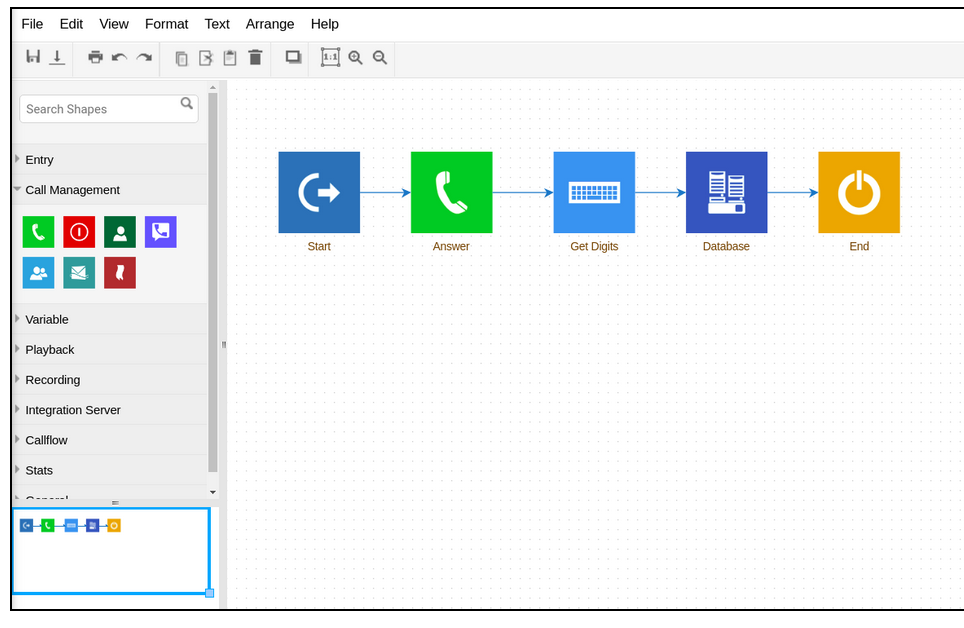The width and height of the screenshot is (964, 628).
Task: Expand the Integration Server section
Action: tap(109, 410)
